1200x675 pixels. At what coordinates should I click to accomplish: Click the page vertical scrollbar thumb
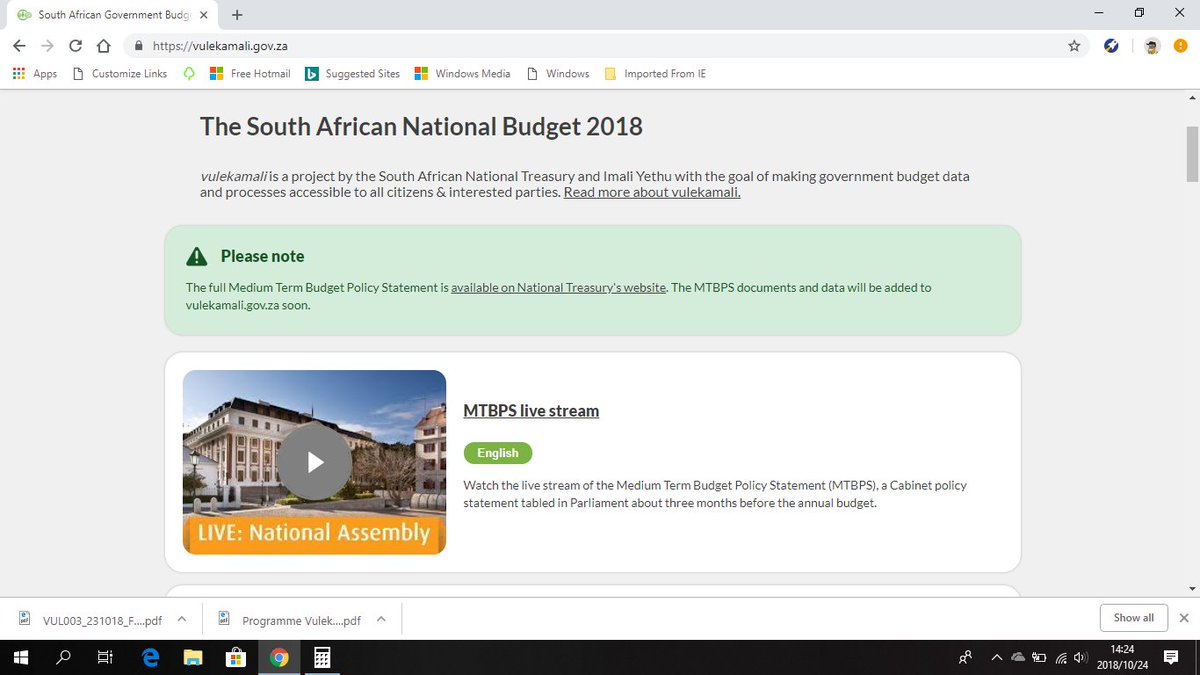tap(1191, 154)
